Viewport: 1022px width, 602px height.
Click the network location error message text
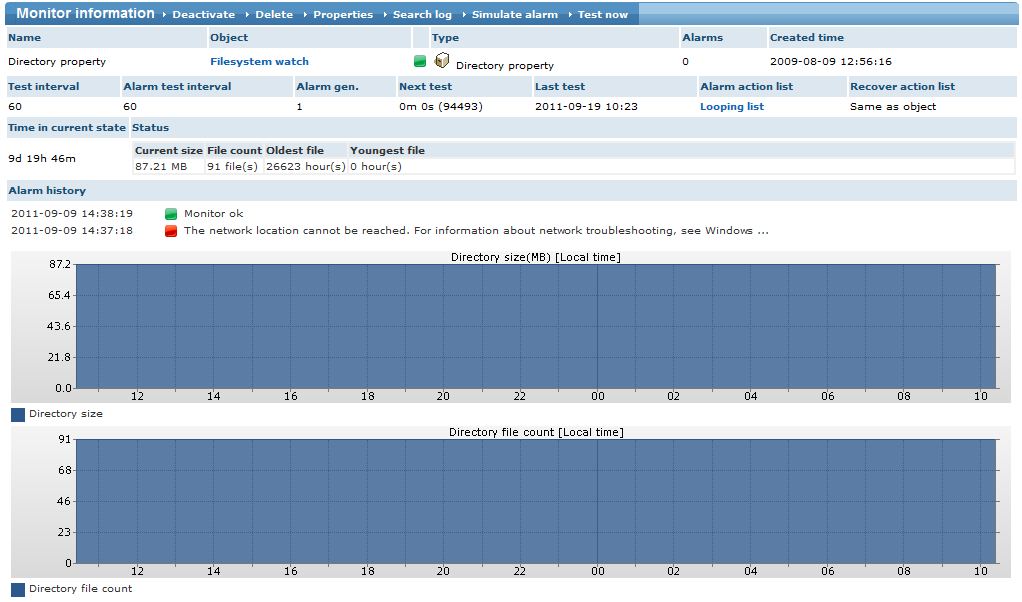[475, 231]
